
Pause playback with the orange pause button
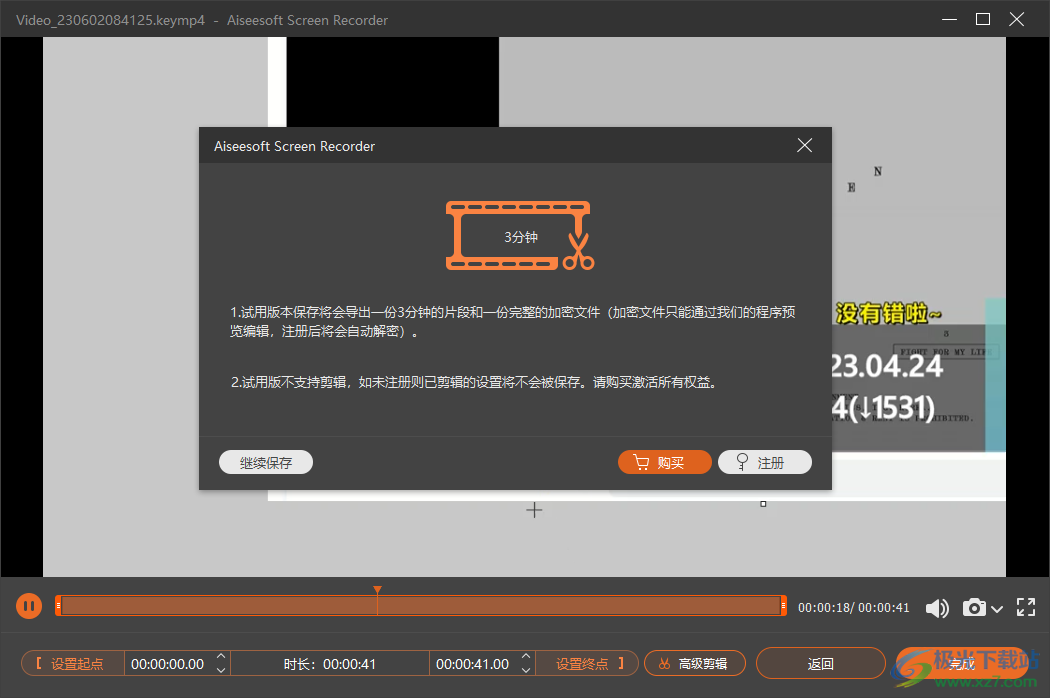pyautogui.click(x=29, y=606)
